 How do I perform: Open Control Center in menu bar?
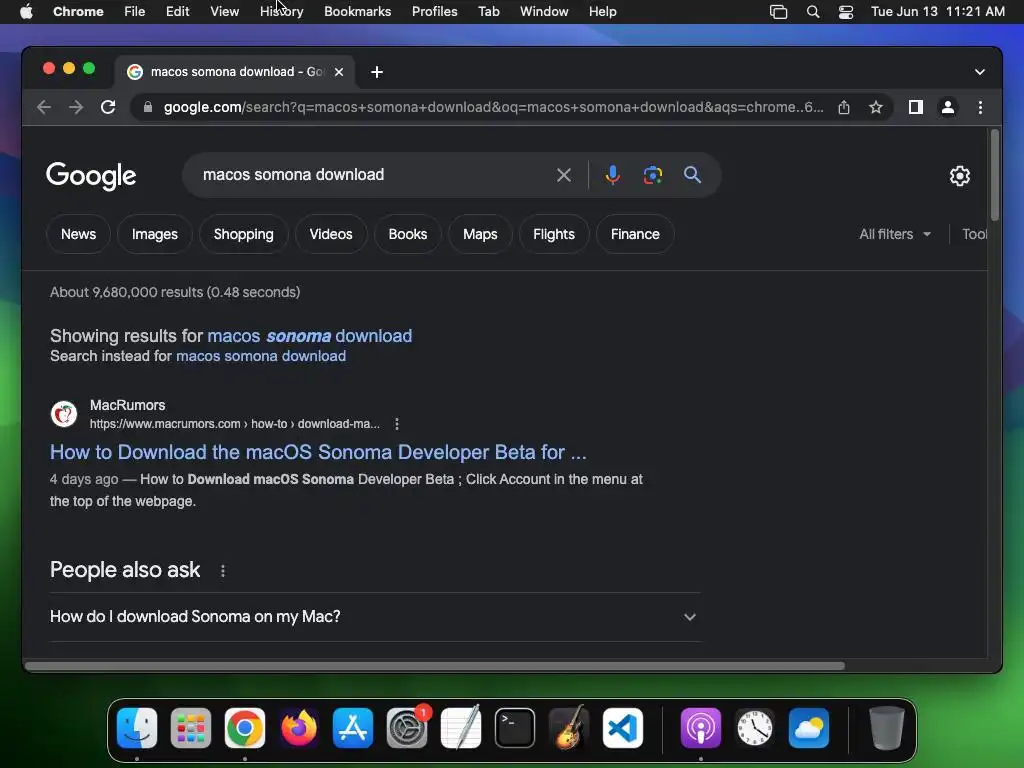tap(846, 12)
